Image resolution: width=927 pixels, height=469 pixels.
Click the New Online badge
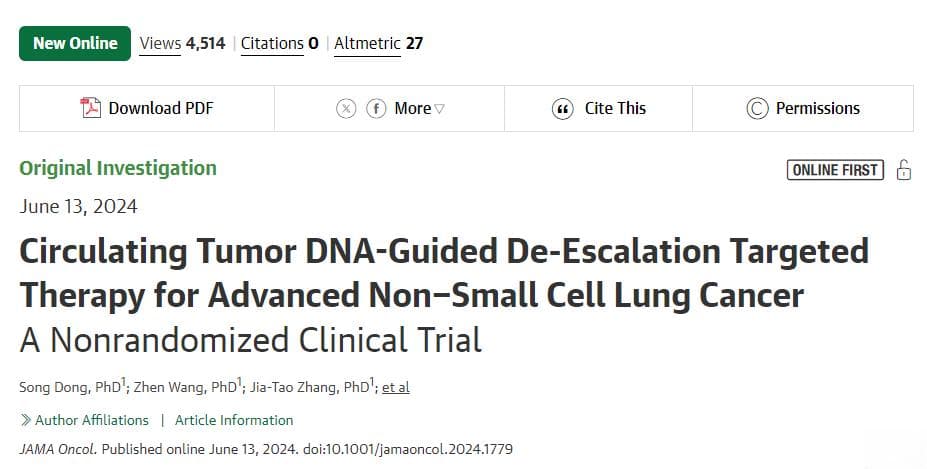(x=75, y=43)
